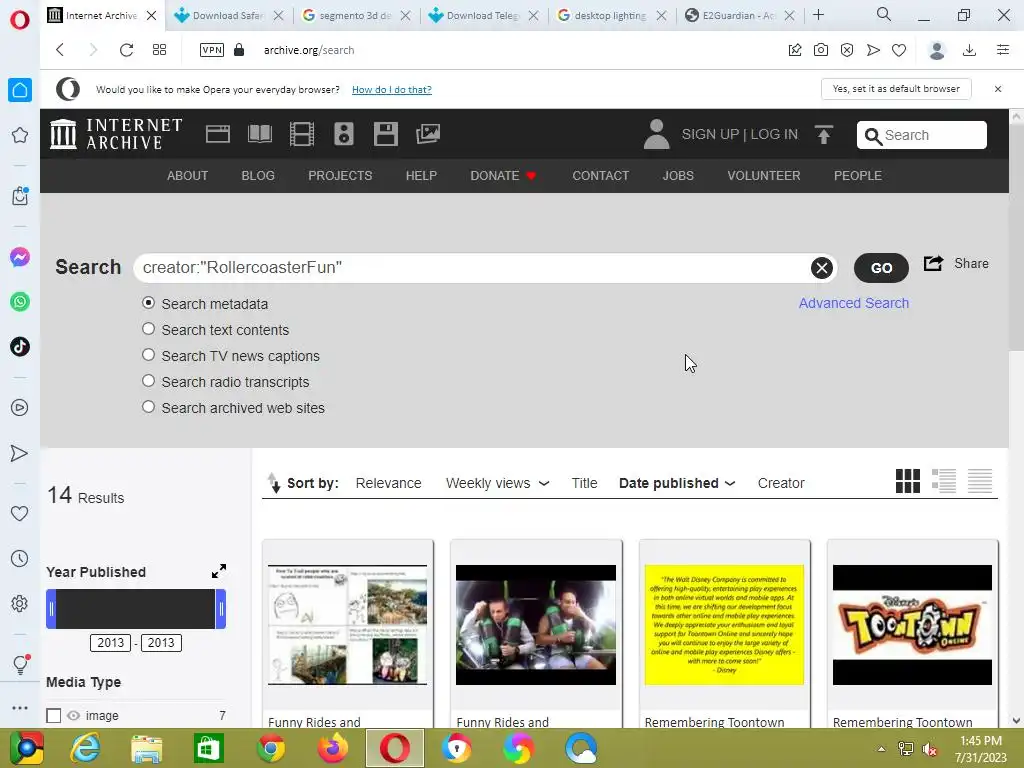
Task: Reload the page
Action: (x=126, y=50)
